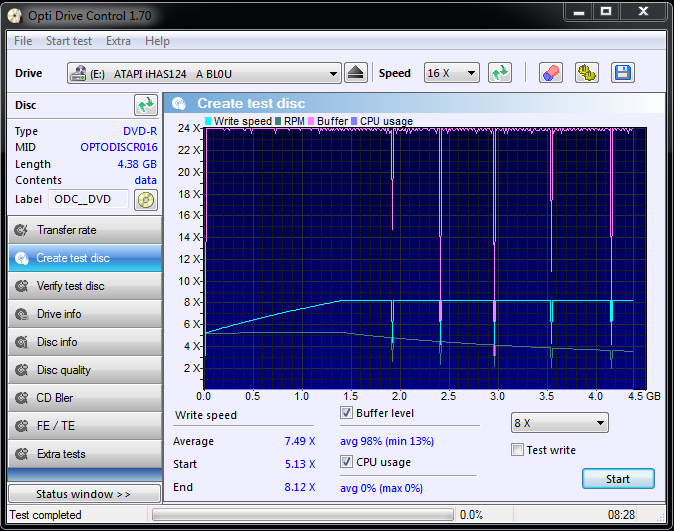Click the MID value OPTODISCR016

(x=119, y=147)
